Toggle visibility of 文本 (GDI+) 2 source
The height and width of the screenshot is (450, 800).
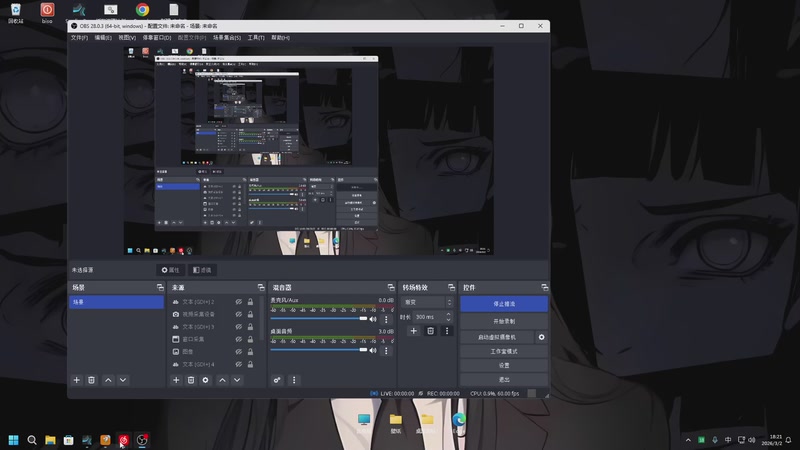(x=238, y=302)
